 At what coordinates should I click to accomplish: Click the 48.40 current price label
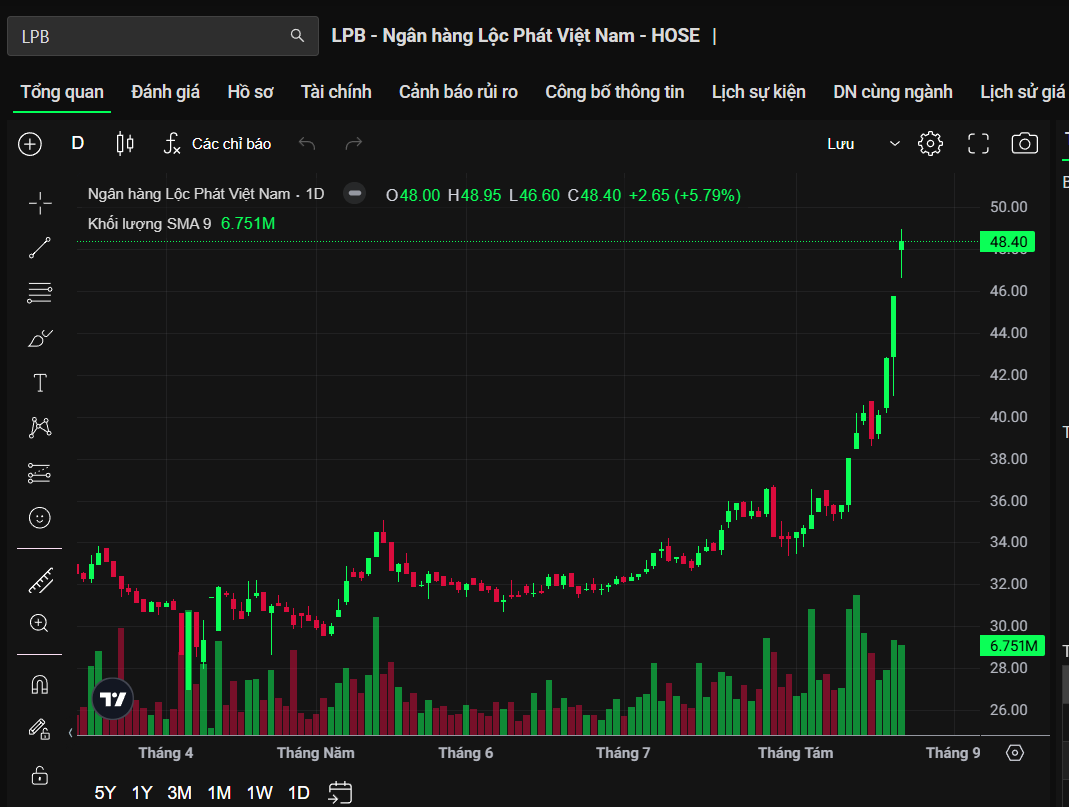pos(1008,242)
